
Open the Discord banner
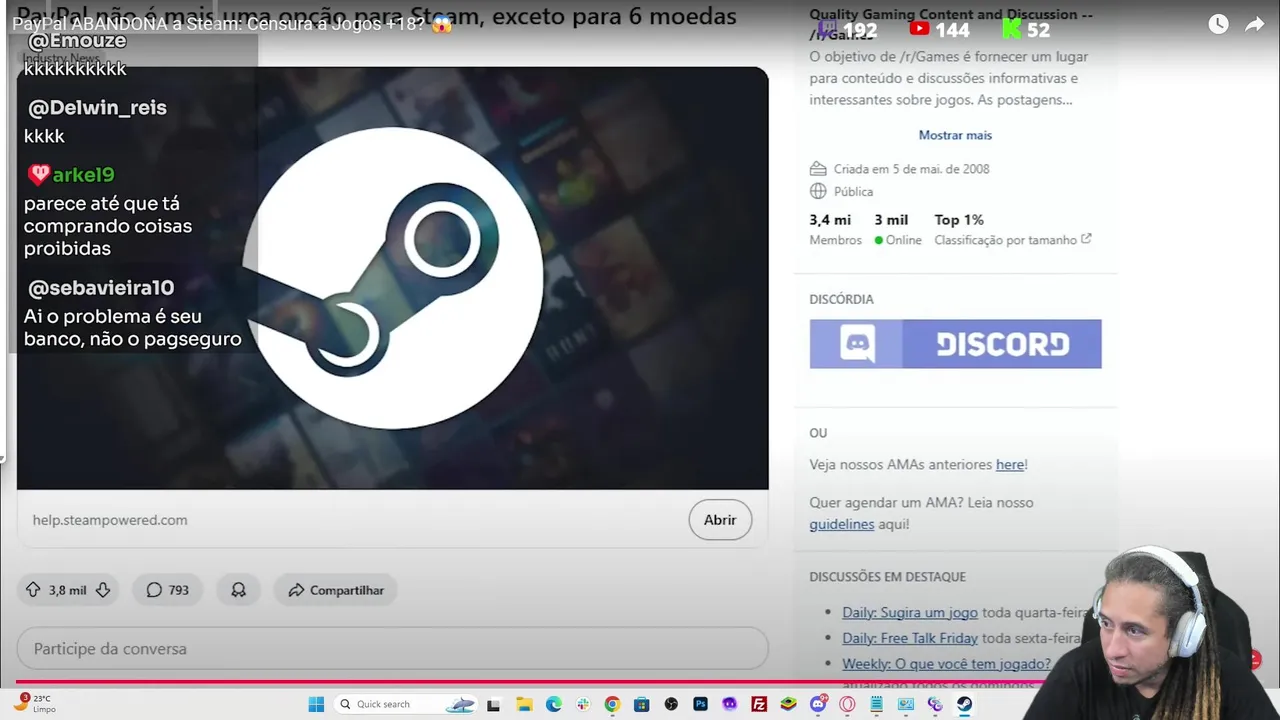click(955, 344)
